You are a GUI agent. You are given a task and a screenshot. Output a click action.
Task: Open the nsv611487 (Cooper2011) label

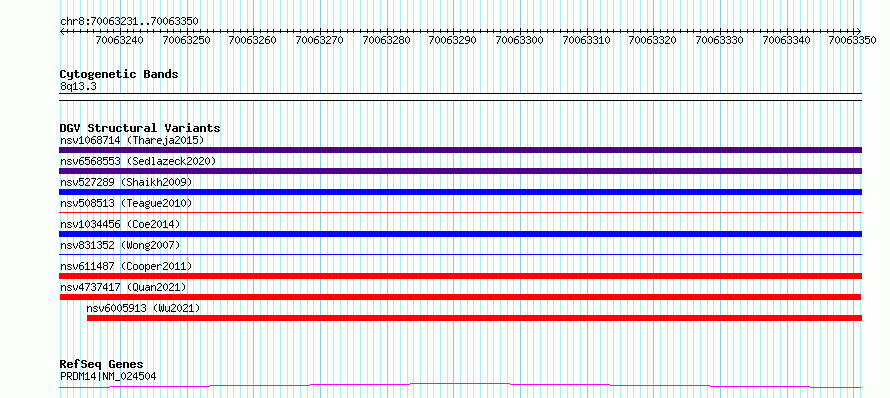(x=126, y=266)
